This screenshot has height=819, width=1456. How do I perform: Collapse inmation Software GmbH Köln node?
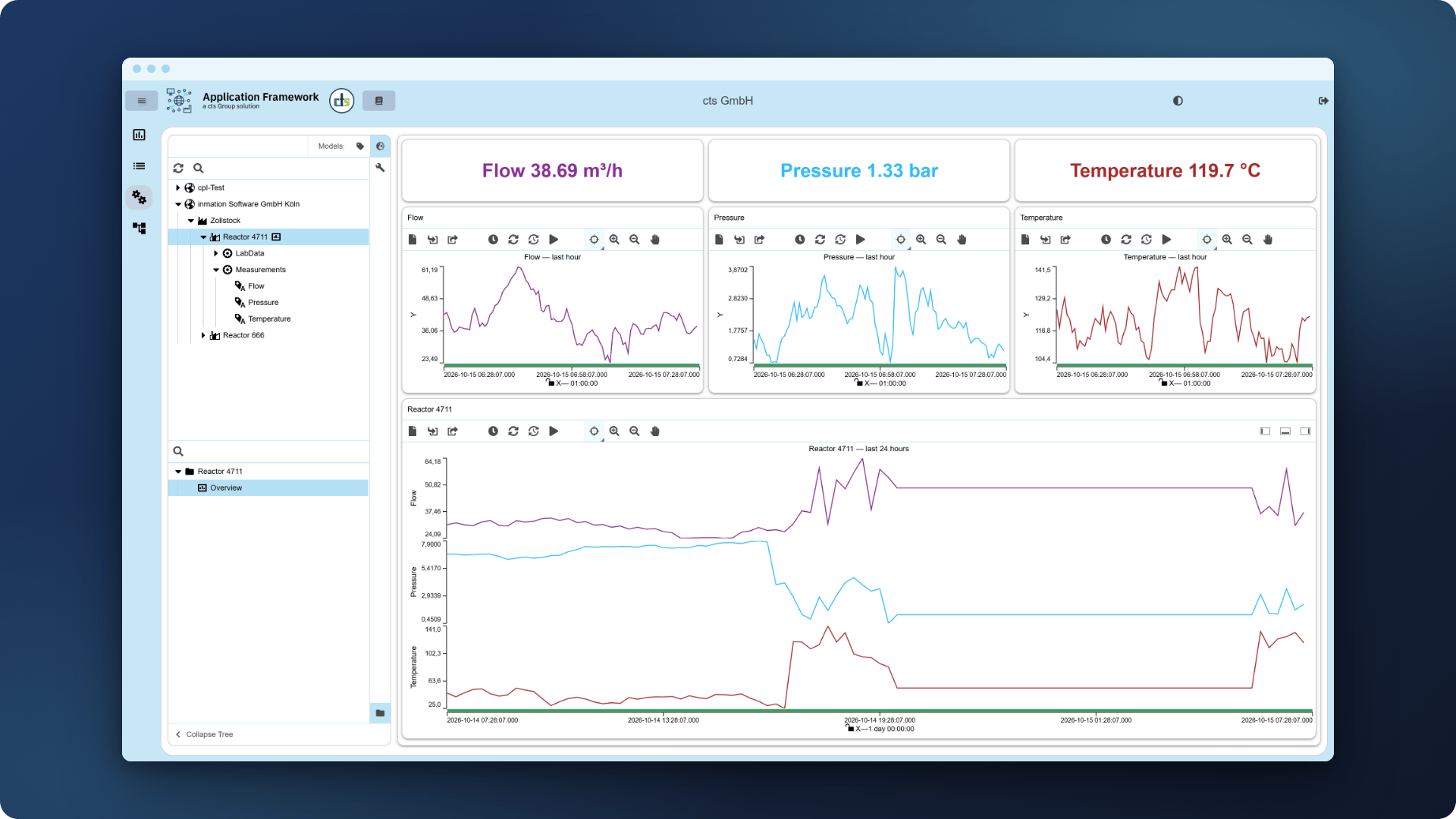coord(178,204)
